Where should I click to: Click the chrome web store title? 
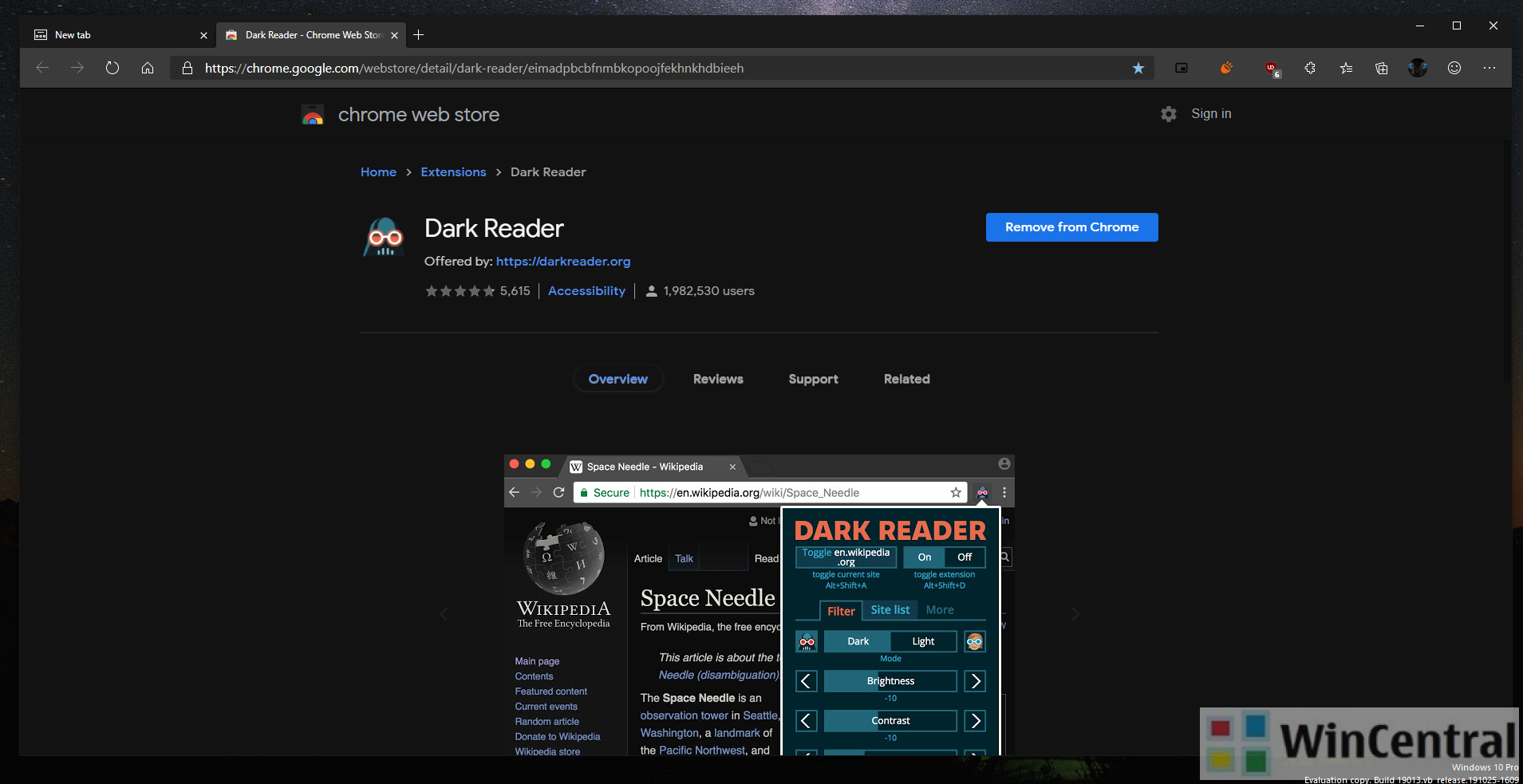coord(419,115)
